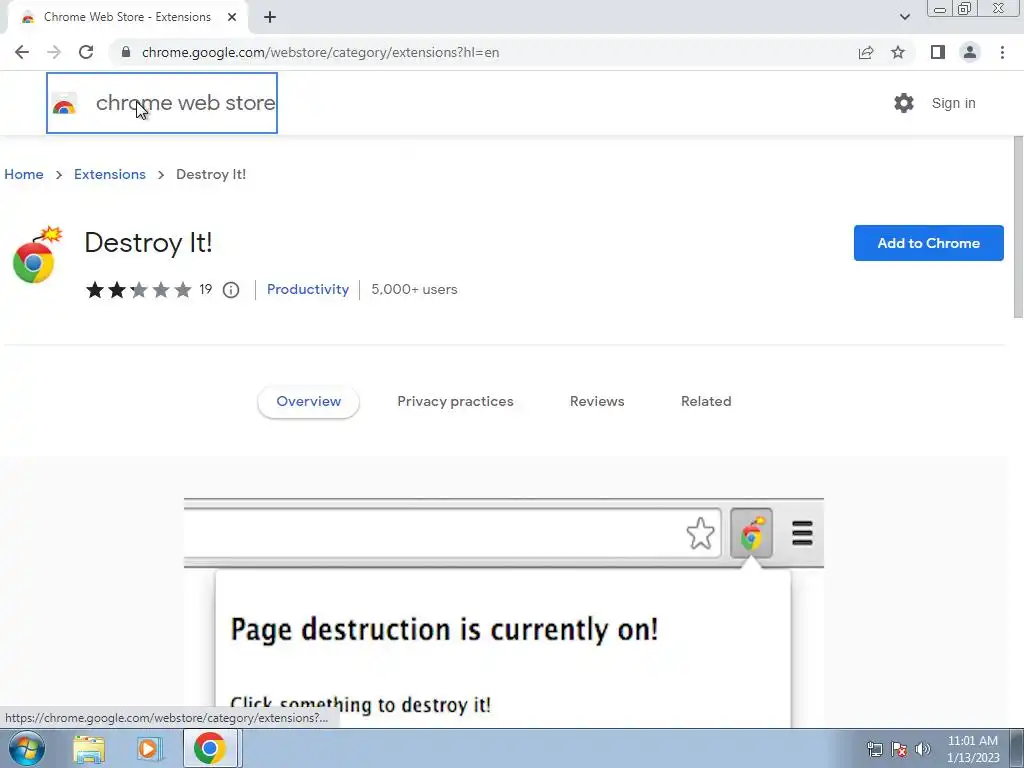
Task: Click the rating stars
Action: (x=138, y=289)
